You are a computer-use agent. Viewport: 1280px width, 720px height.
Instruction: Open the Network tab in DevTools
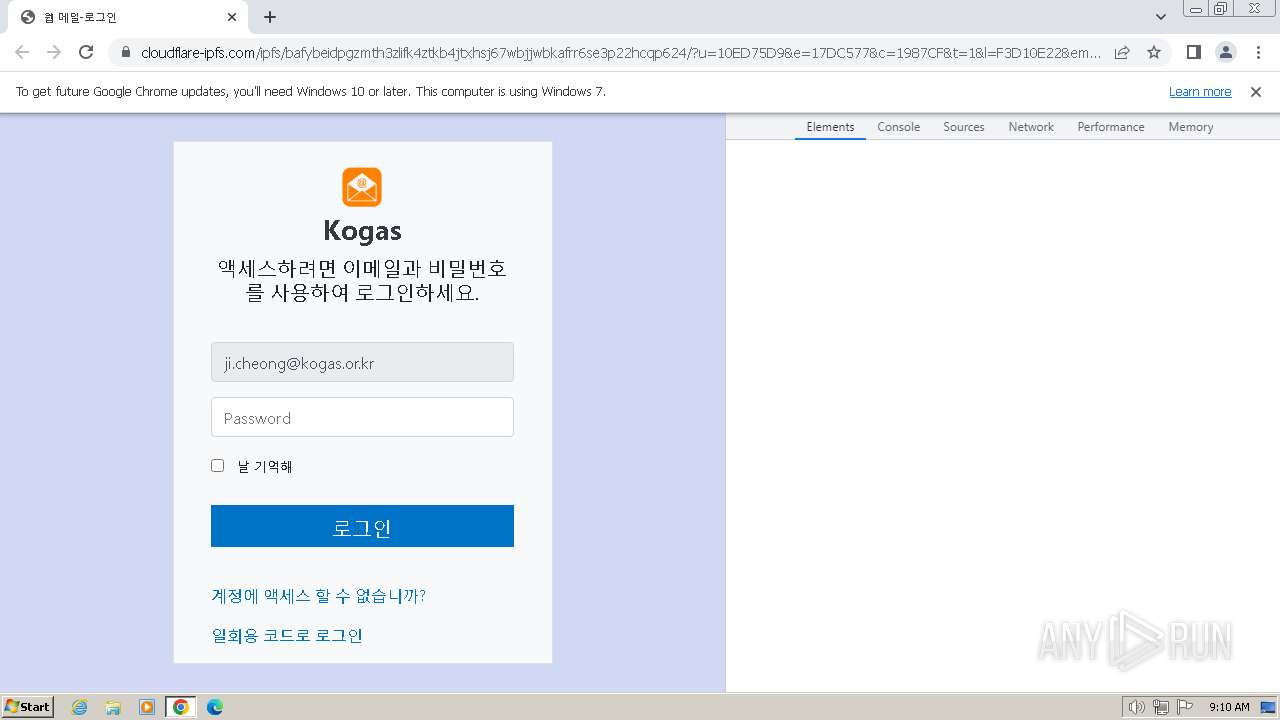pos(1031,127)
